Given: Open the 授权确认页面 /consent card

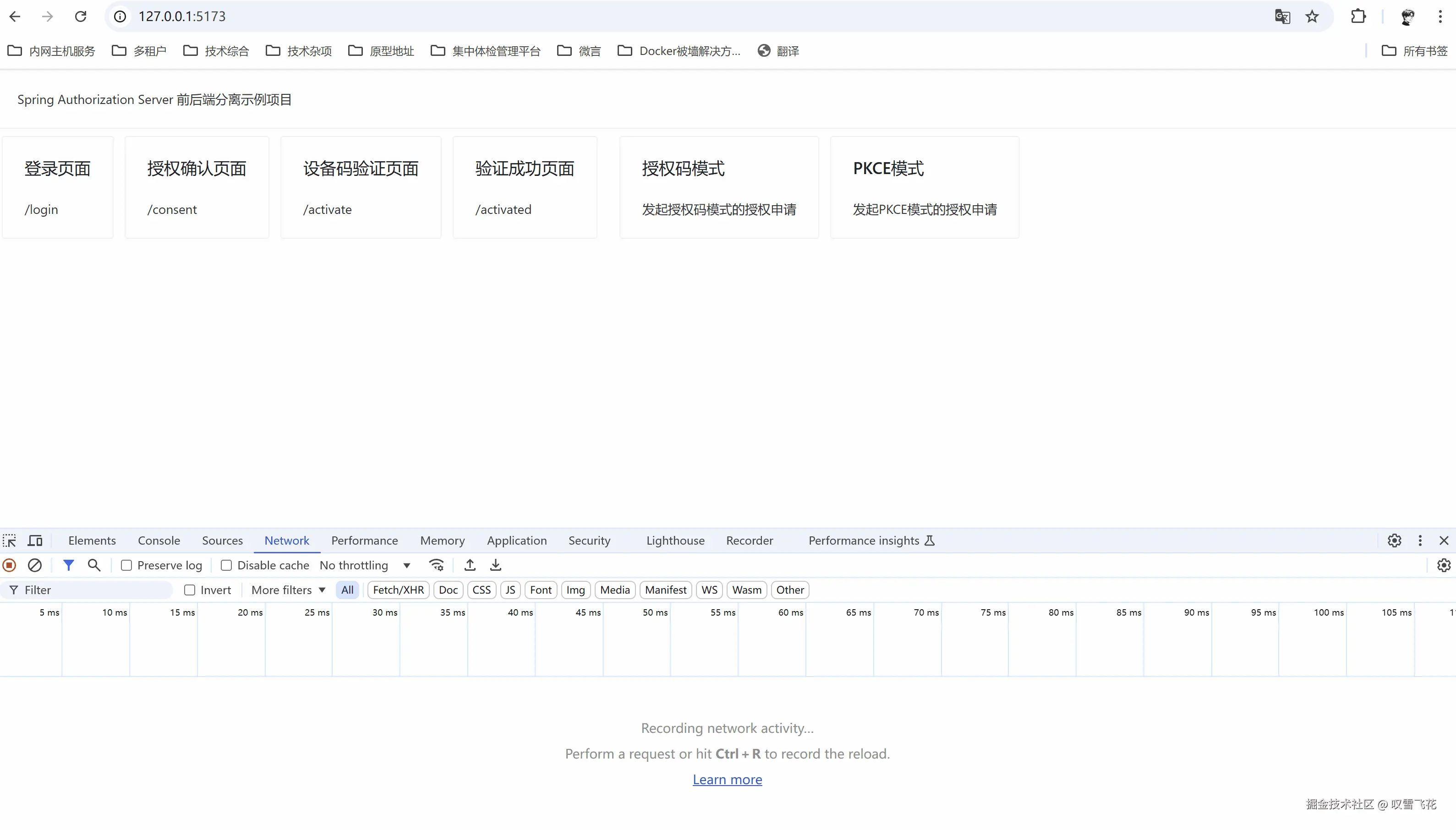Looking at the screenshot, I should tap(197, 187).
